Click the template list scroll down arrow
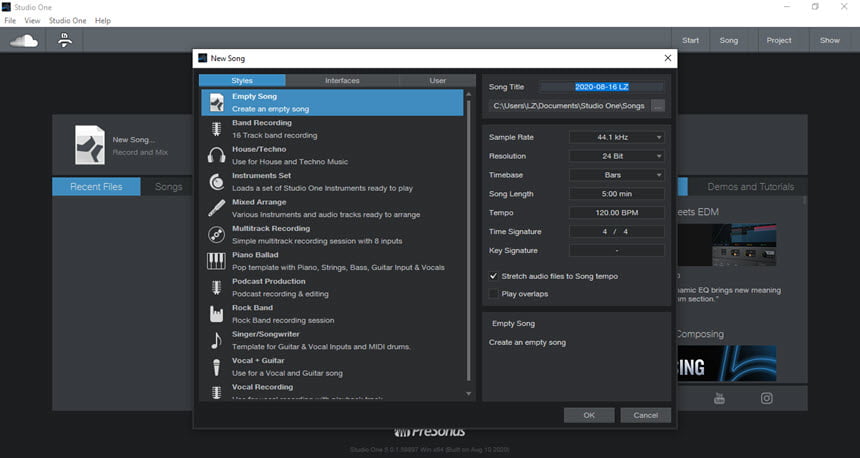860x458 pixels. [468, 393]
